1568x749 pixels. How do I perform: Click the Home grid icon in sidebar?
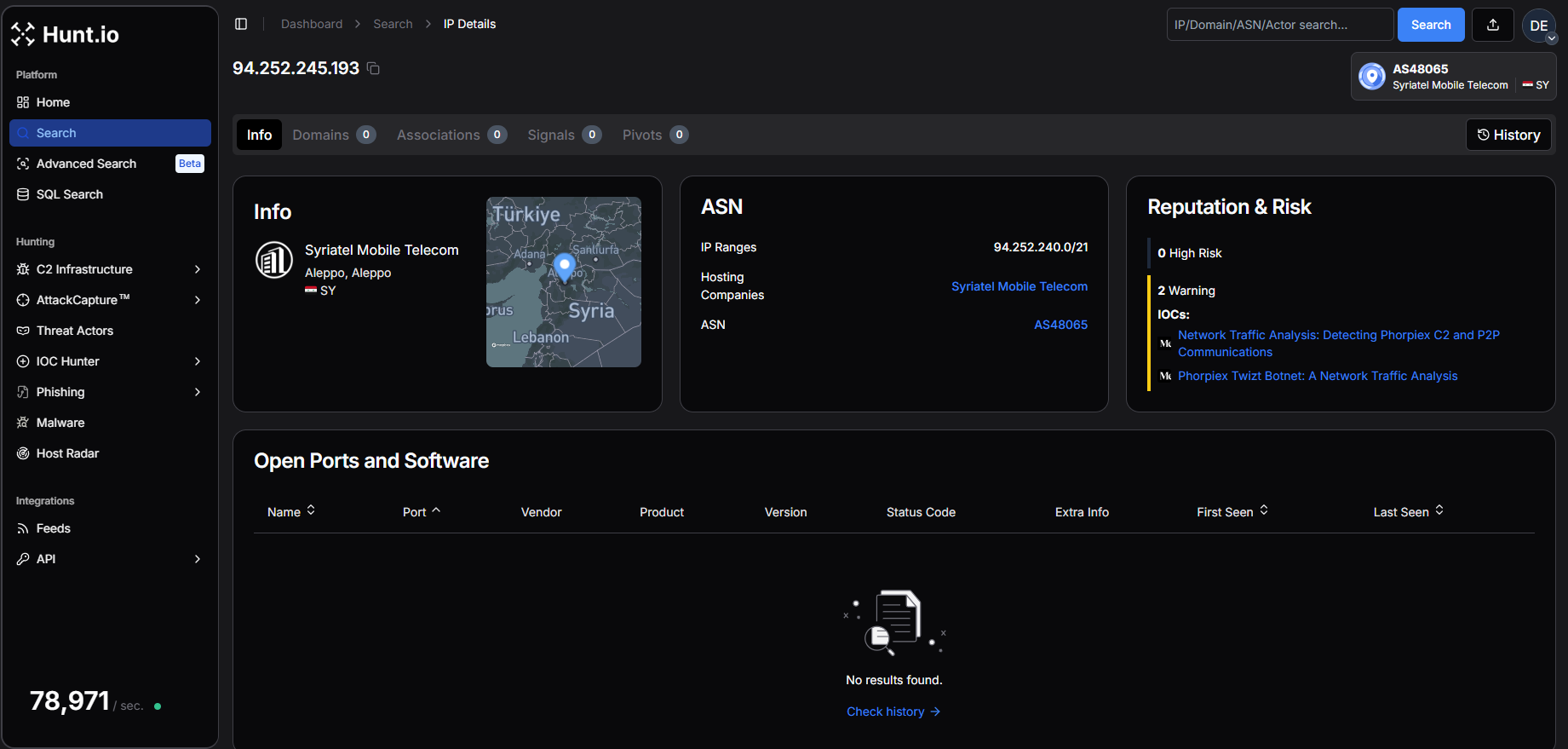[23, 102]
